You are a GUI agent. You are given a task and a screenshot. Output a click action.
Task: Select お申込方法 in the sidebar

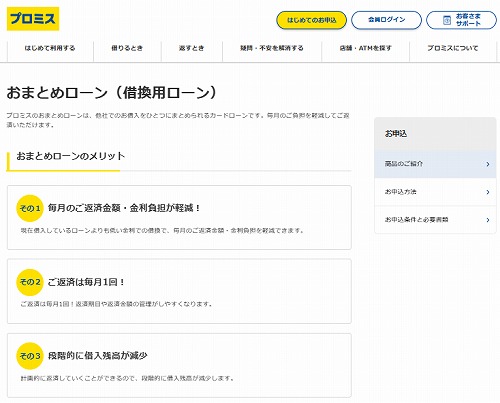click(435, 192)
